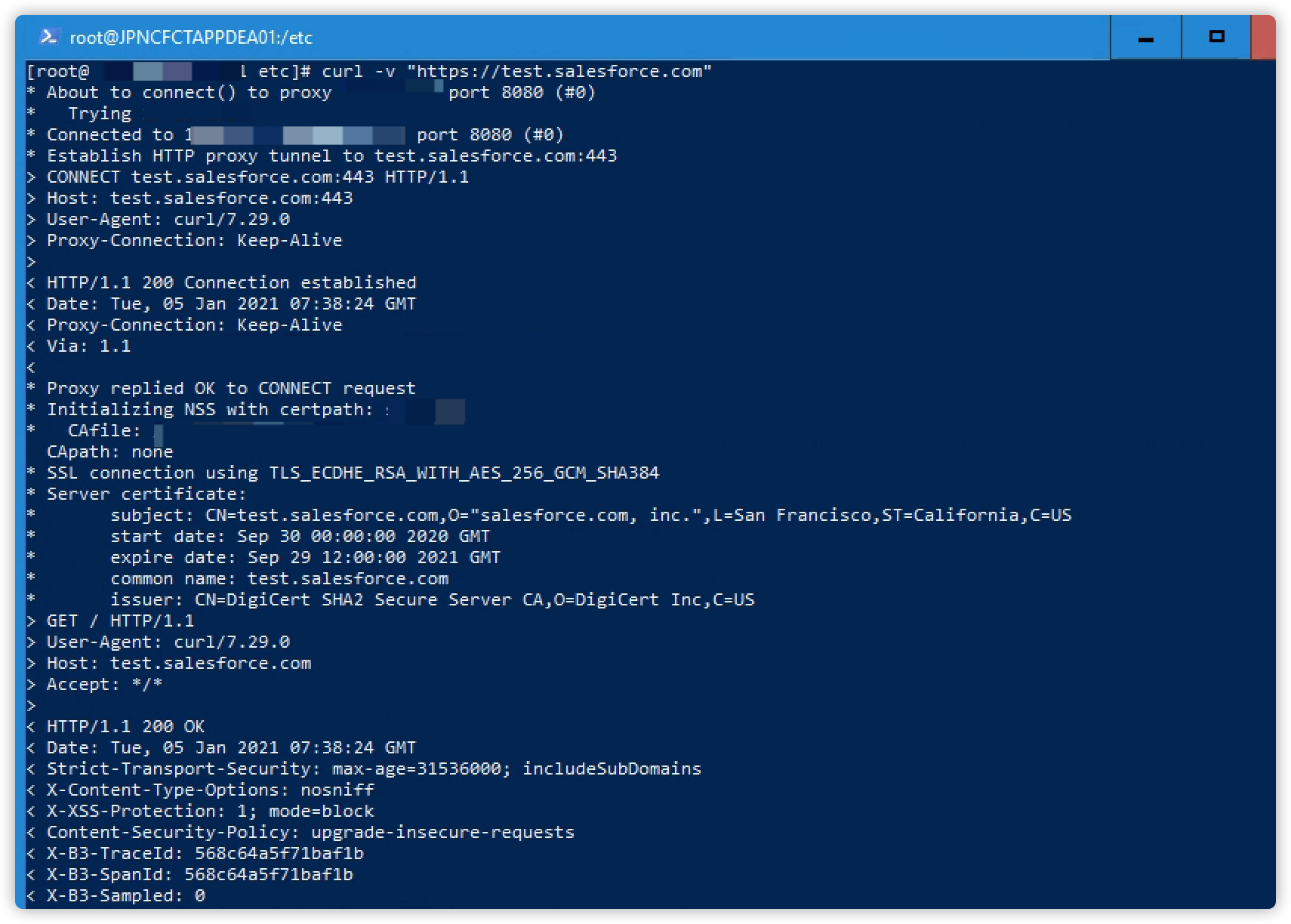Click the "HTTP/1.1 200 OK" response line
This screenshot has height=924, width=1291.
click(x=125, y=726)
